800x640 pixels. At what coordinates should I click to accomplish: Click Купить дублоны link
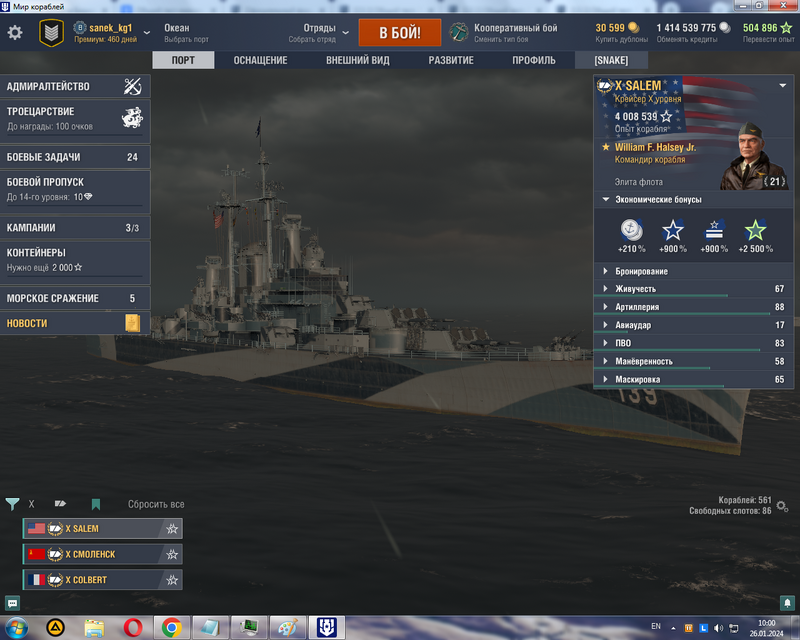click(x=621, y=39)
